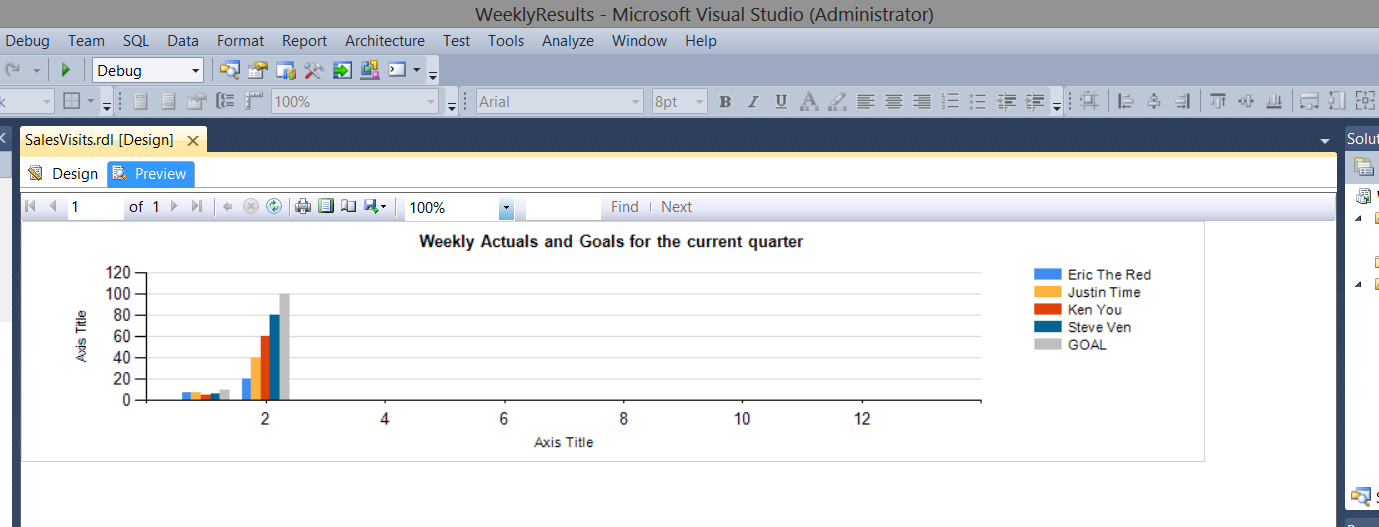Click the Find link
This screenshot has height=527, width=1379.
[x=624, y=207]
